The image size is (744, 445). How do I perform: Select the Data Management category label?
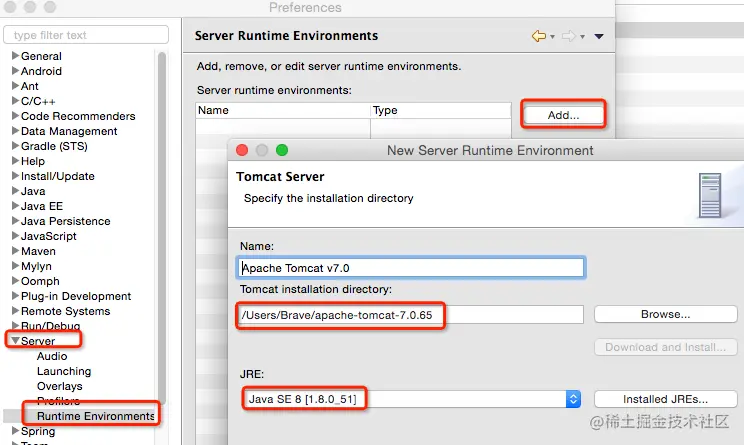(69, 131)
